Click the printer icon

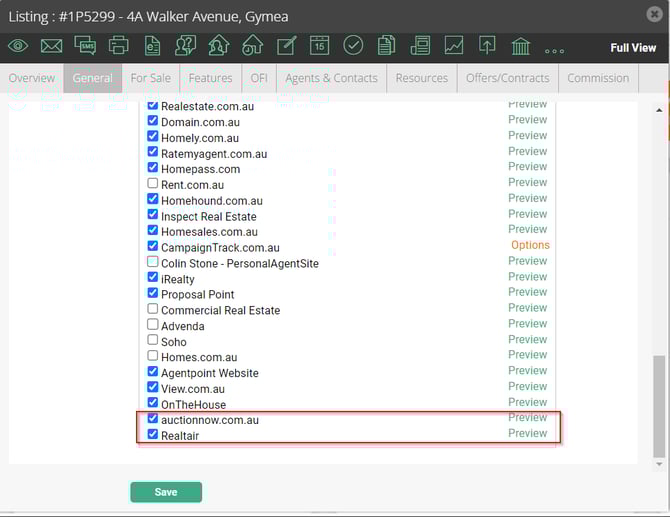point(118,45)
